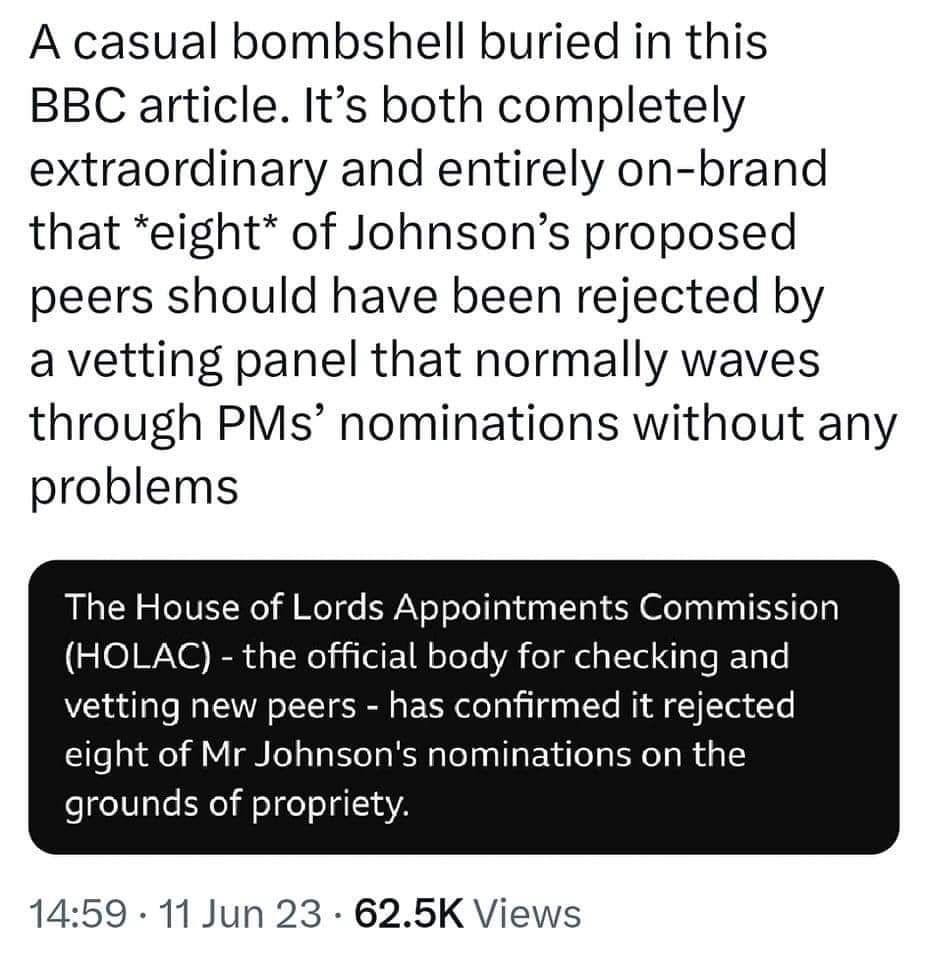Open the 62.5K Views count
This screenshot has width=928, height=960.
[468, 914]
